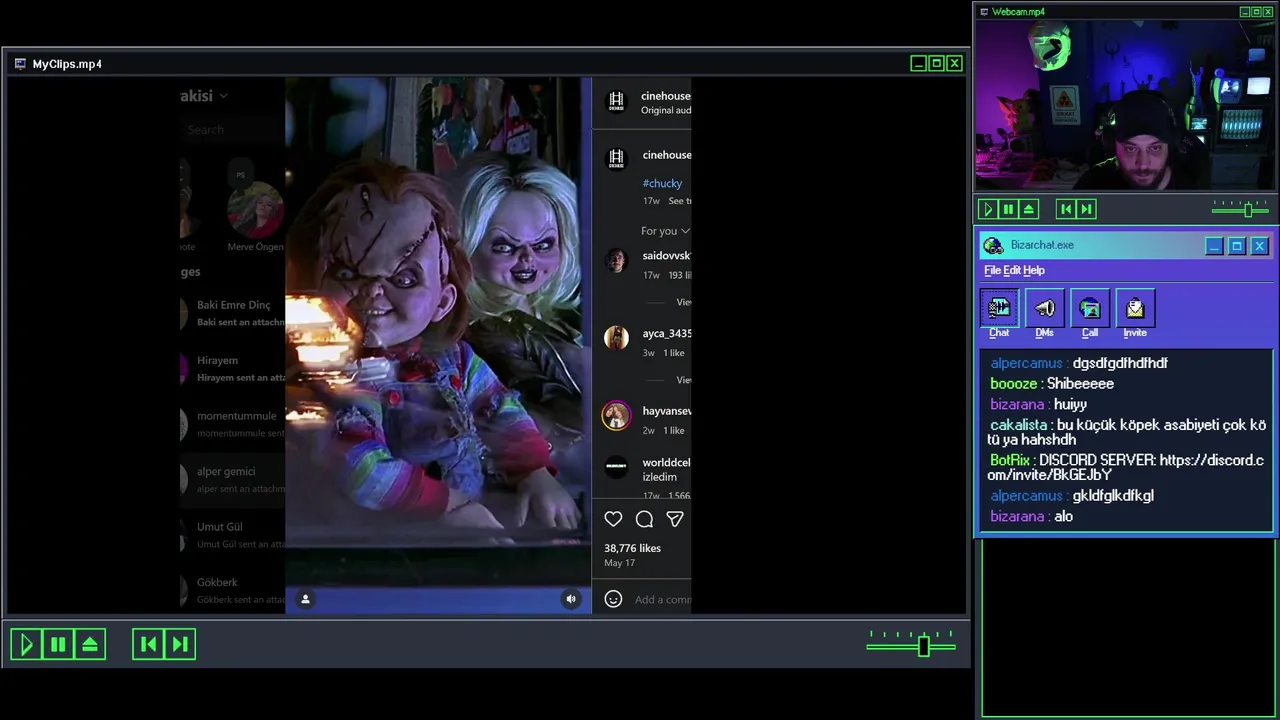Play the MyClips.mp4 video
The width and height of the screenshot is (1280, 720).
[27, 645]
